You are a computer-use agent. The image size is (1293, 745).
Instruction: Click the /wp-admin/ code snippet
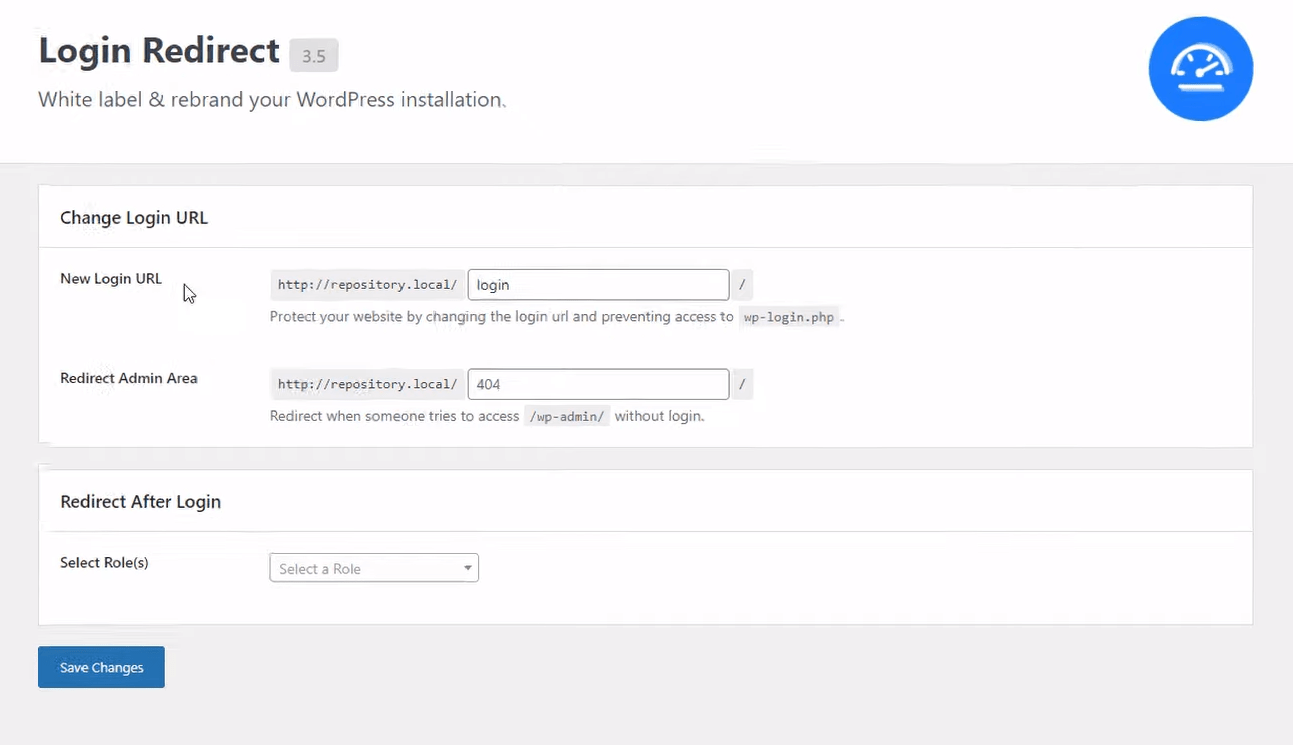567,416
